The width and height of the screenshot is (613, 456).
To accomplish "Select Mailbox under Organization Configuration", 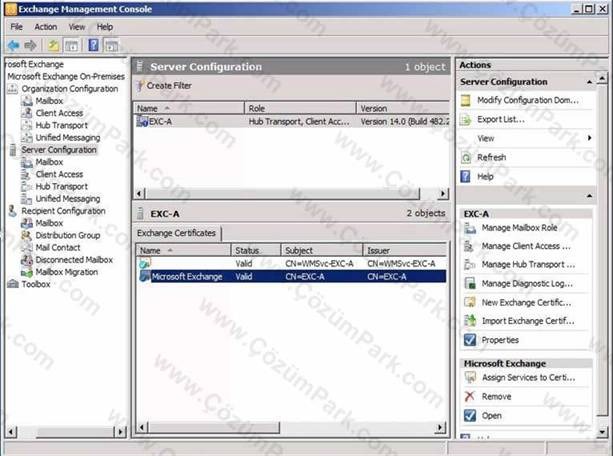I will 49,101.
